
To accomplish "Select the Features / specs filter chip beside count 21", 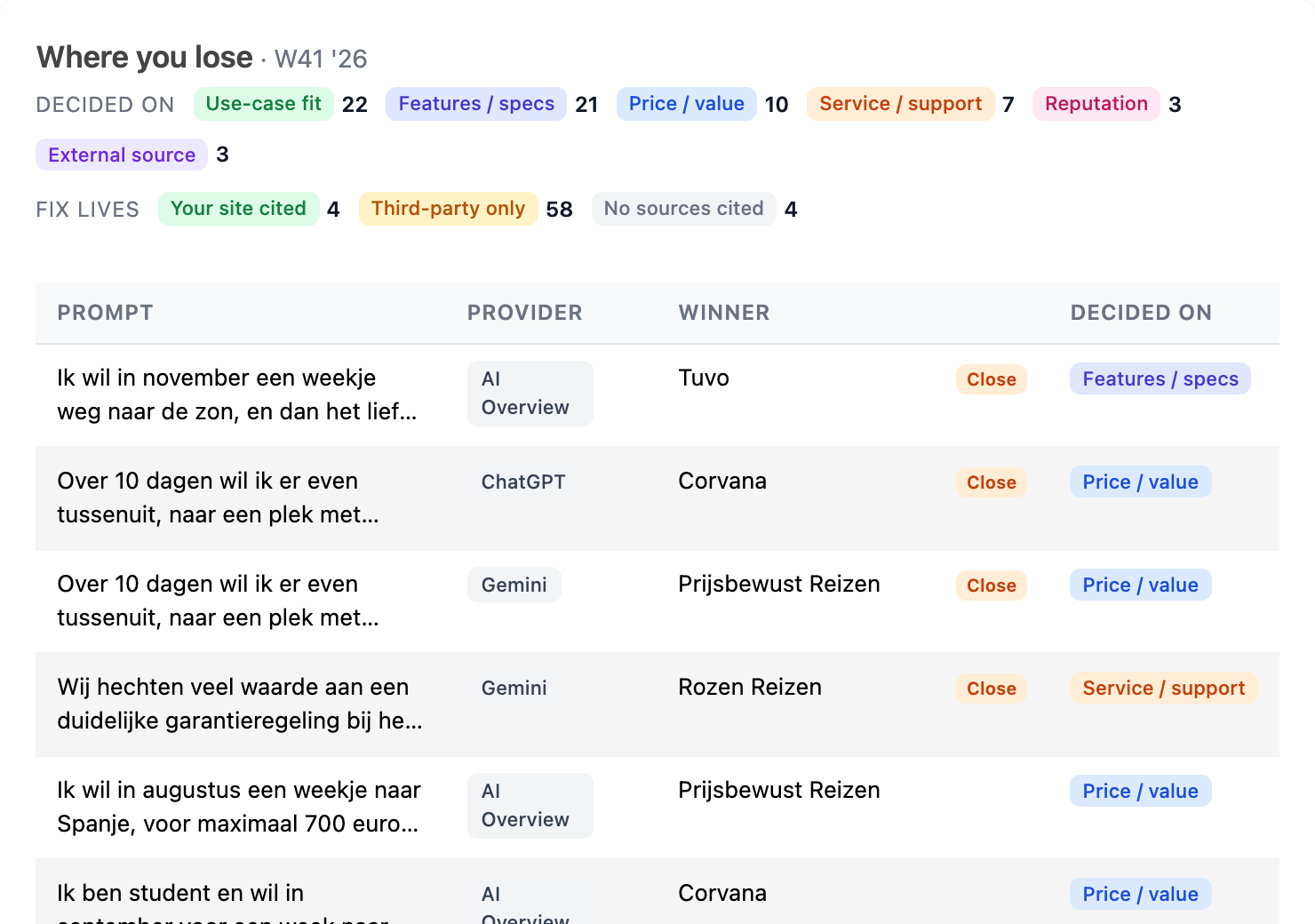I will pyautogui.click(x=476, y=104).
